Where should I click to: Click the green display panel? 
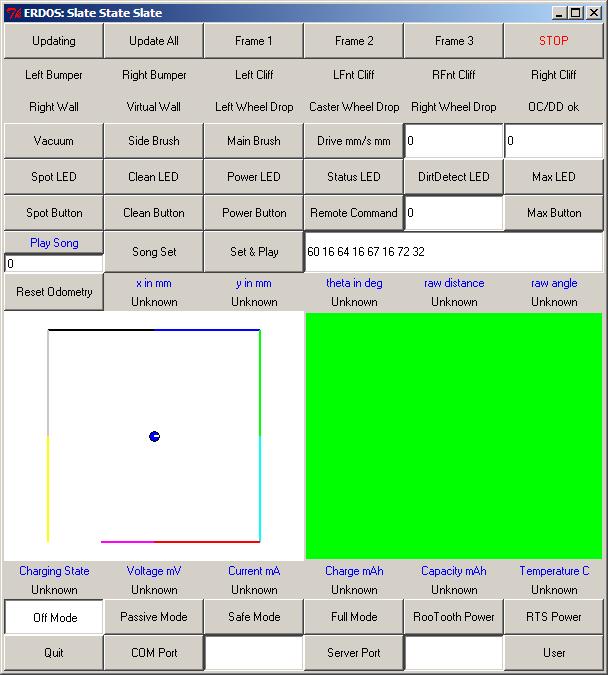pyautogui.click(x=454, y=435)
